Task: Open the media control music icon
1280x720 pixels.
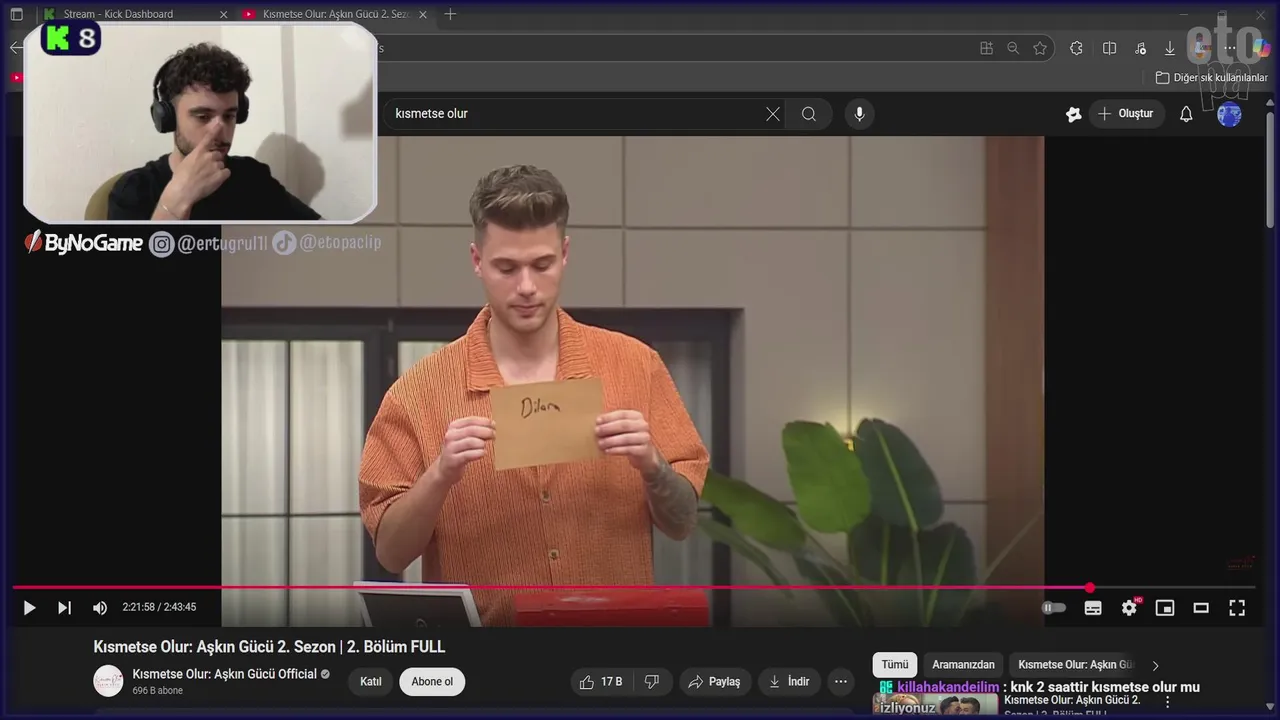Action: click(1141, 48)
